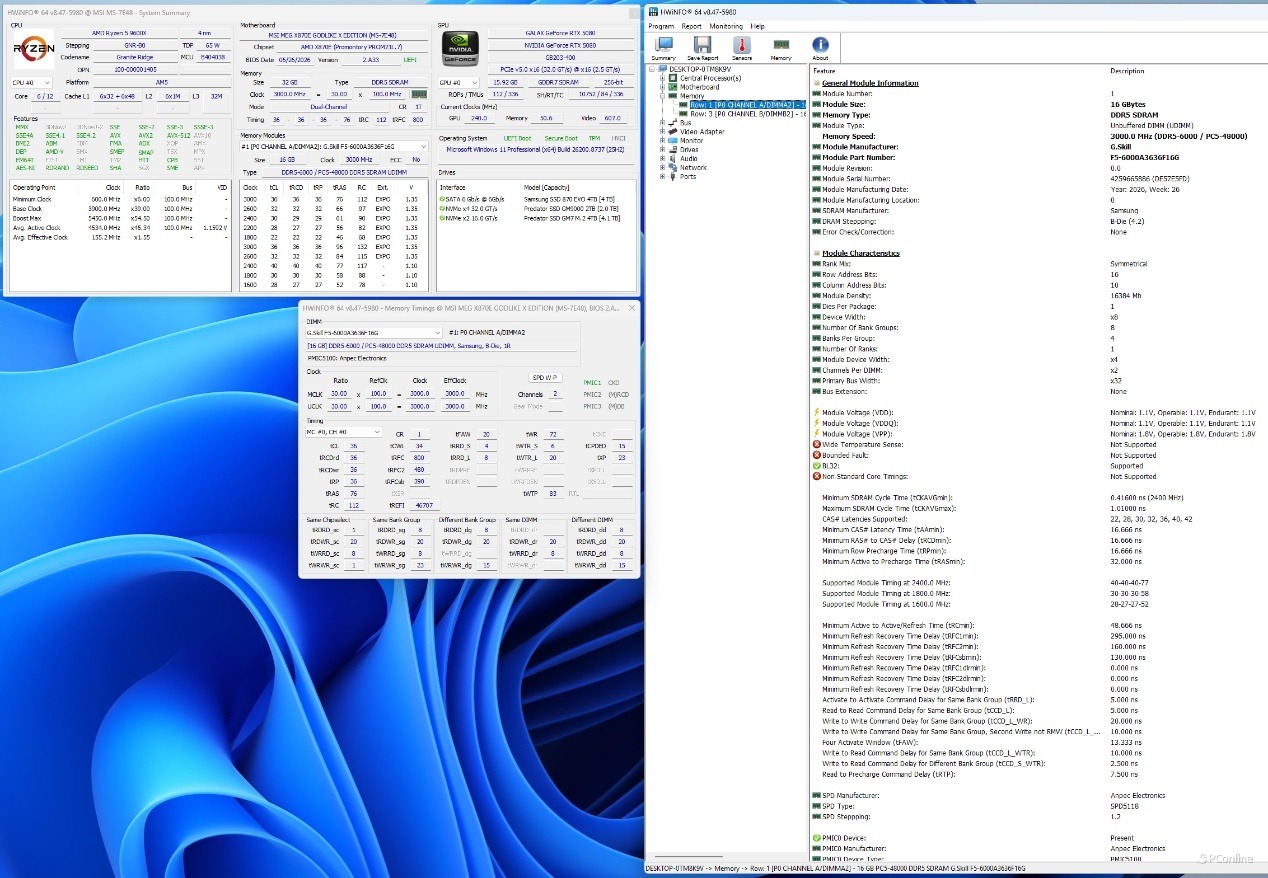1268x878 pixels.
Task: Open the MC #0, CH #0 dropdown
Action: tap(344, 432)
